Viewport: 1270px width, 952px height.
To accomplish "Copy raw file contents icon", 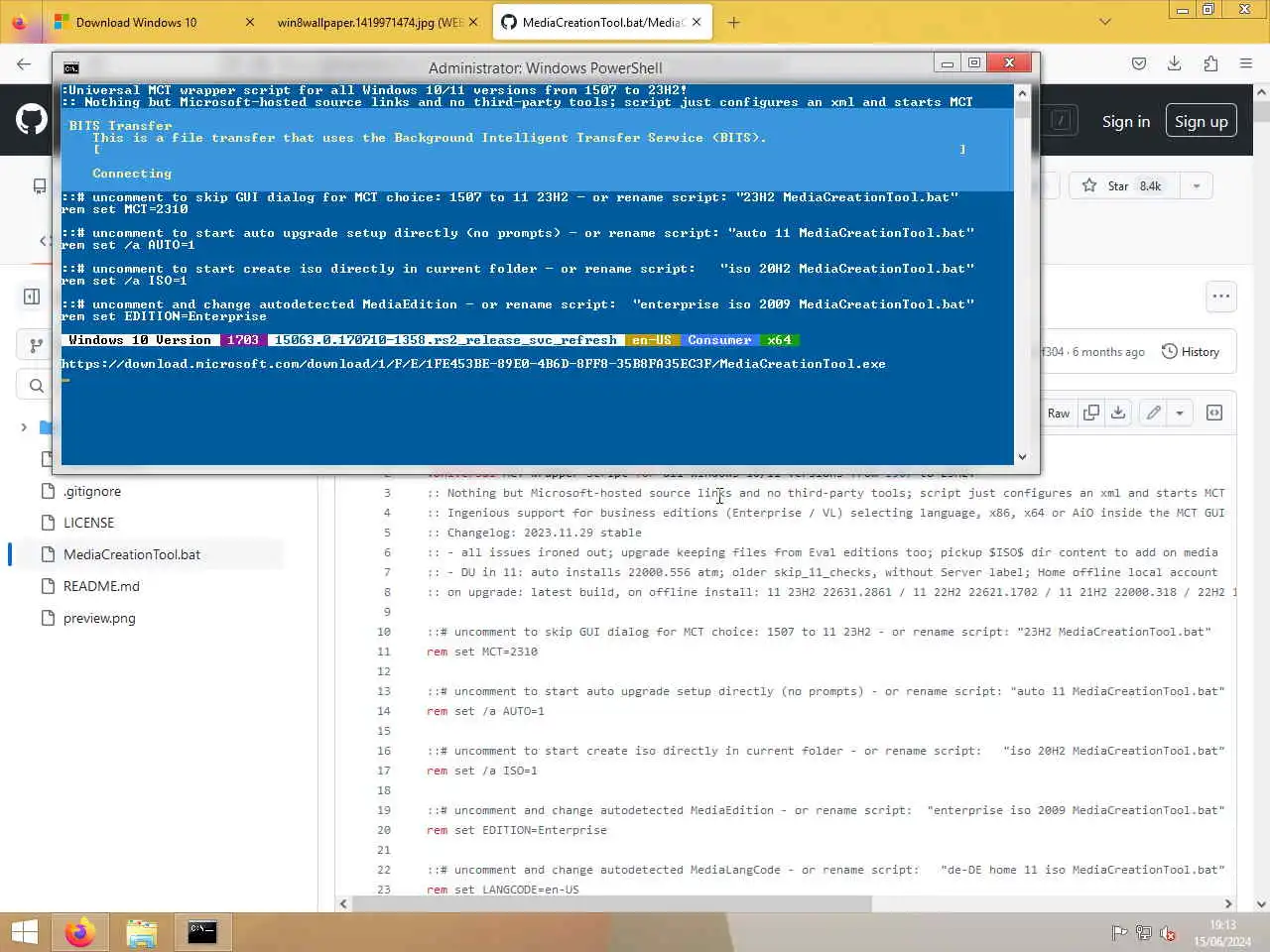I will 1091,413.
